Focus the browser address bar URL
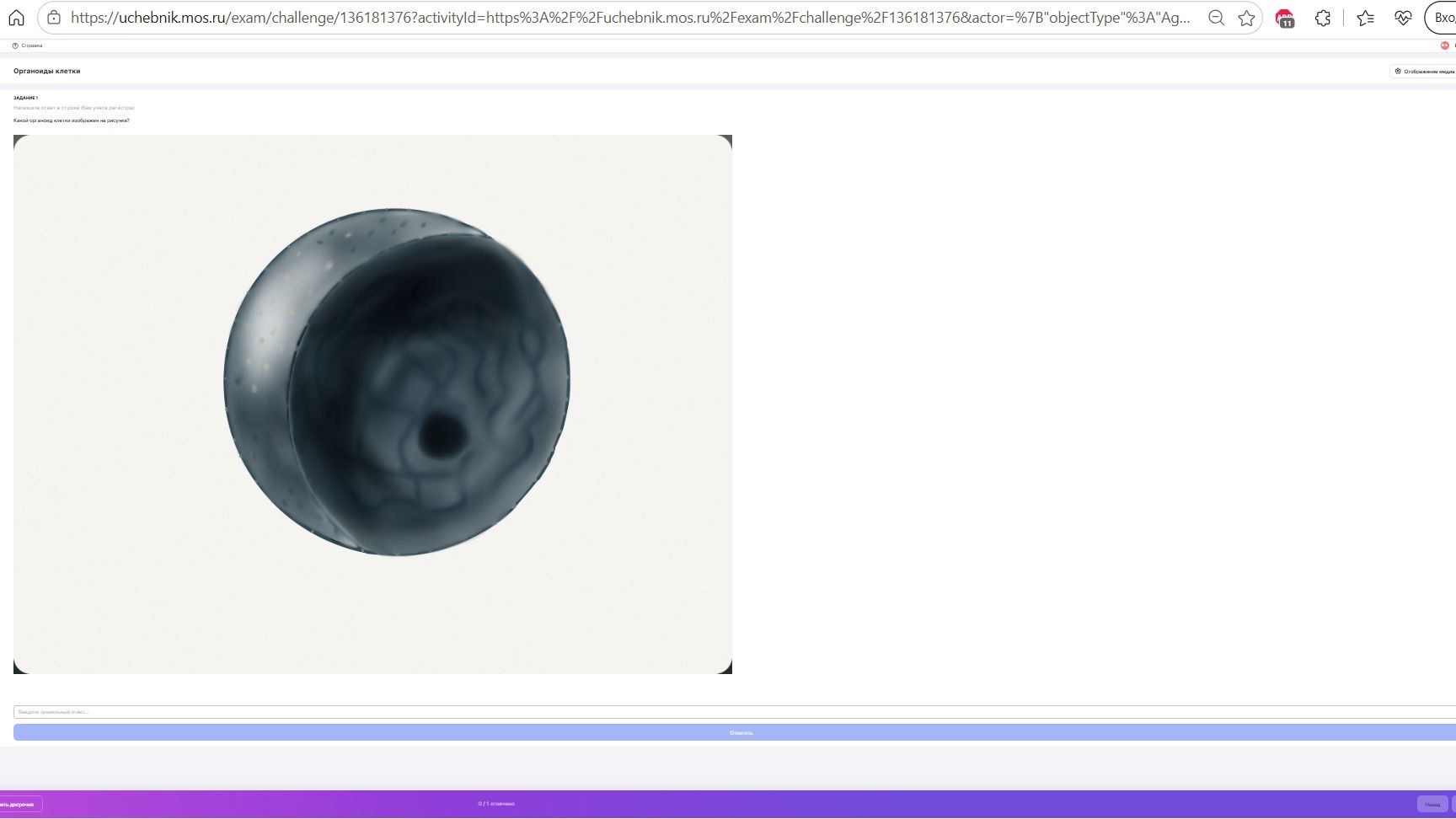This screenshot has width=1456, height=819. click(630, 18)
